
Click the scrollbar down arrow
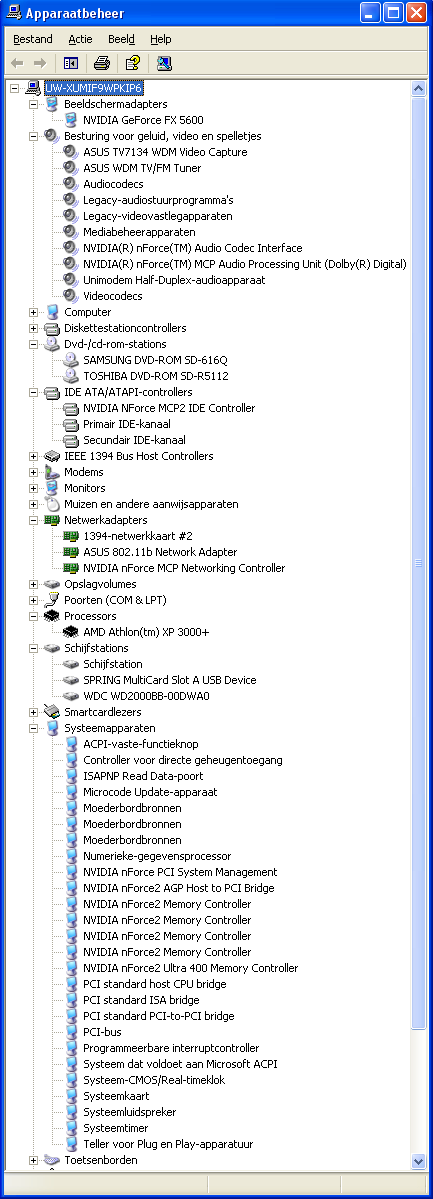pos(418,1162)
